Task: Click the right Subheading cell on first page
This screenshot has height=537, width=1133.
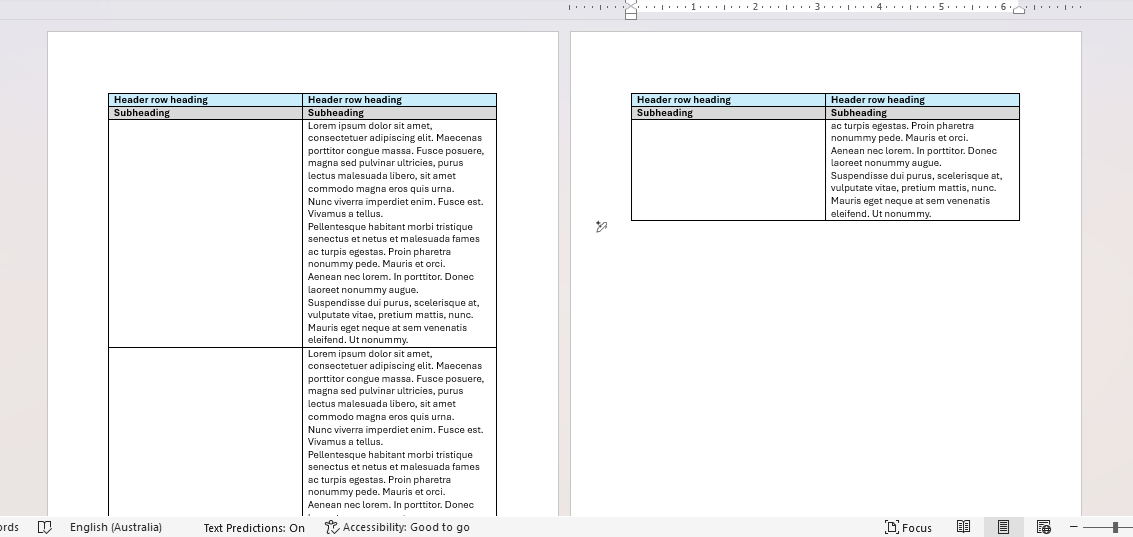Action: click(399, 113)
